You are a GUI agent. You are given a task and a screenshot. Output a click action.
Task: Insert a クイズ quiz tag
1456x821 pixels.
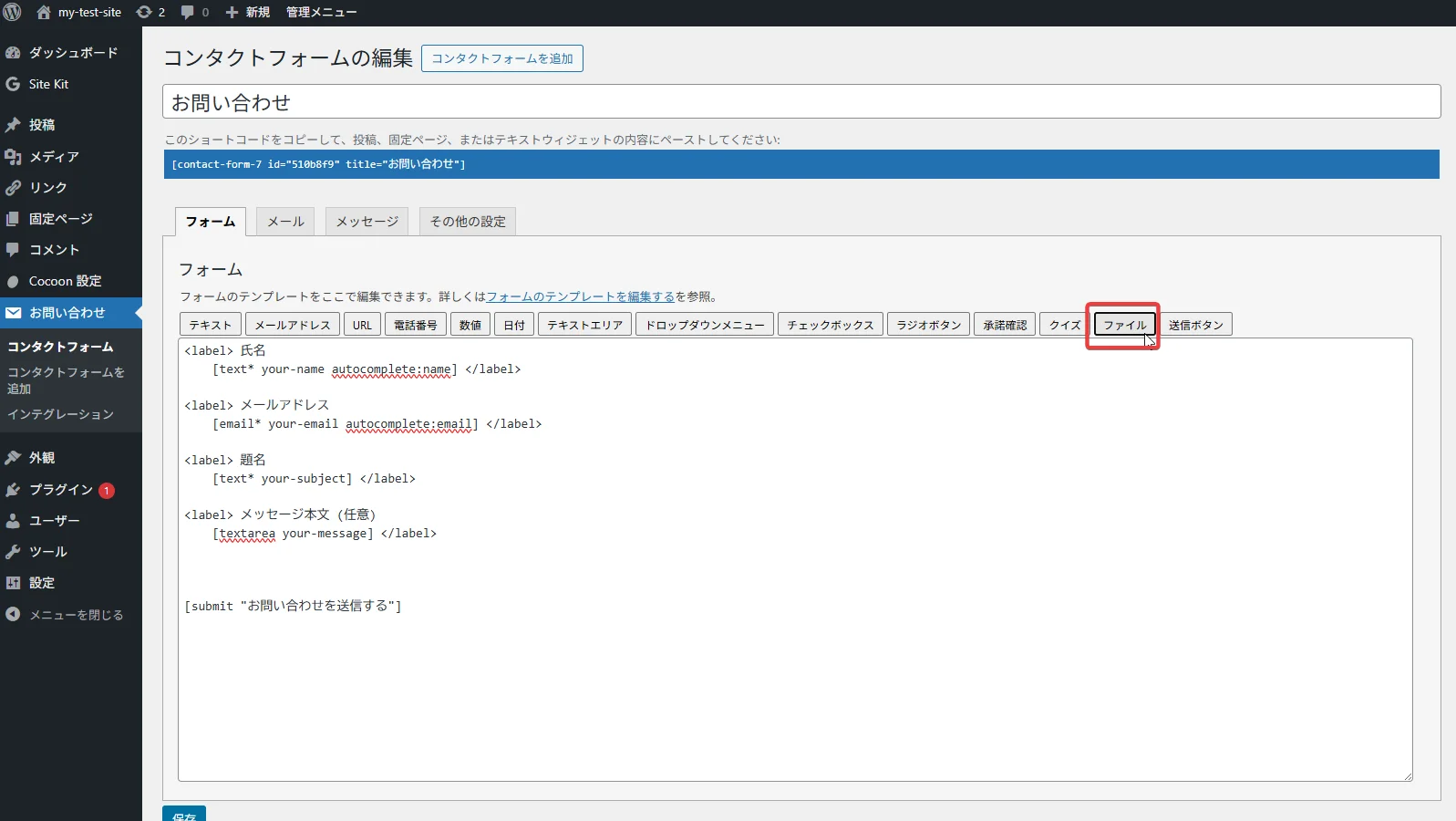[x=1065, y=325]
